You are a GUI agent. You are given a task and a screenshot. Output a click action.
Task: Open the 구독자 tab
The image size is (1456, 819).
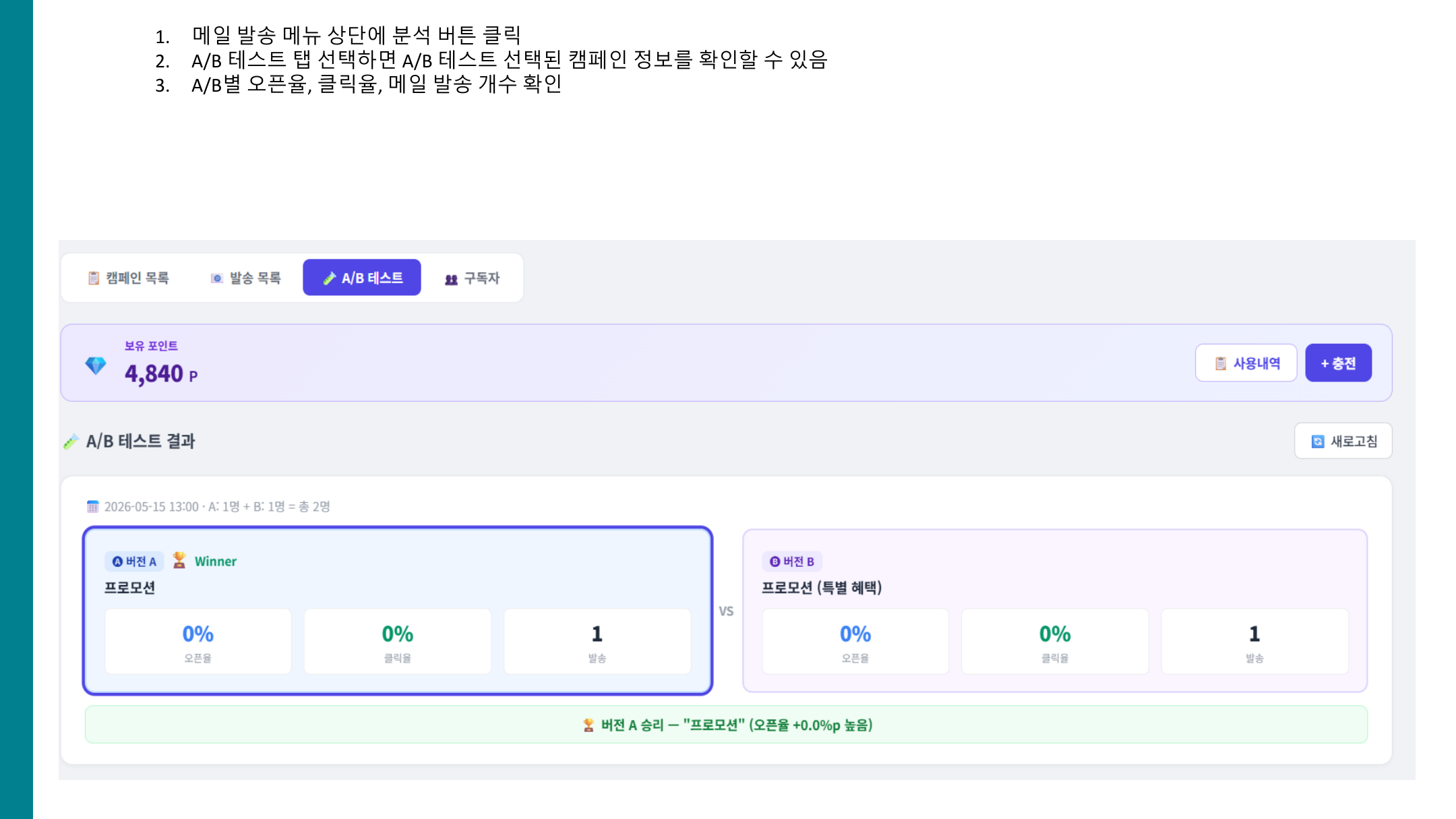pos(472,278)
